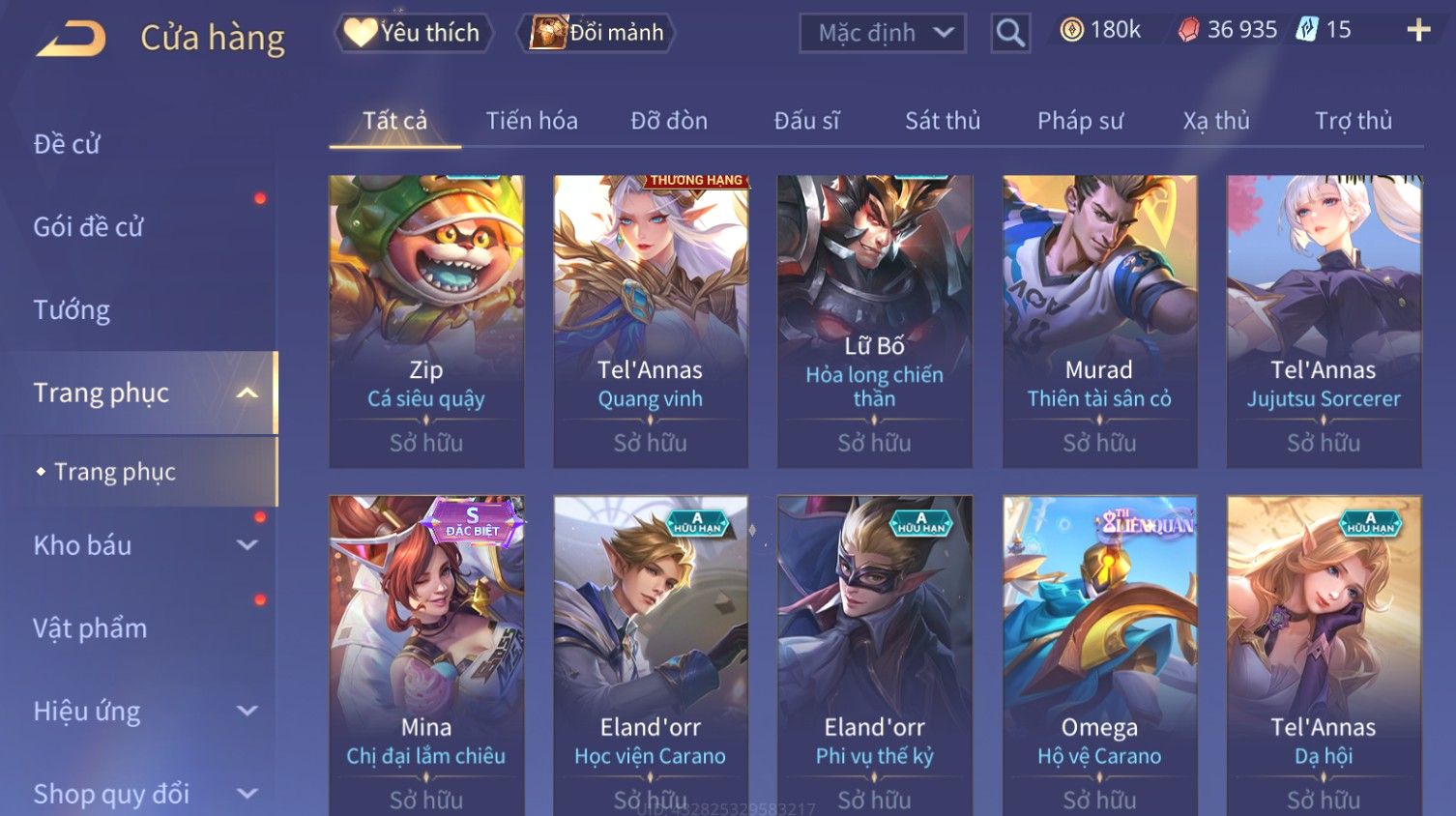Select the Murad Thiên tài sân cỏ card
Viewport: 1456px width, 816px height.
(1099, 321)
